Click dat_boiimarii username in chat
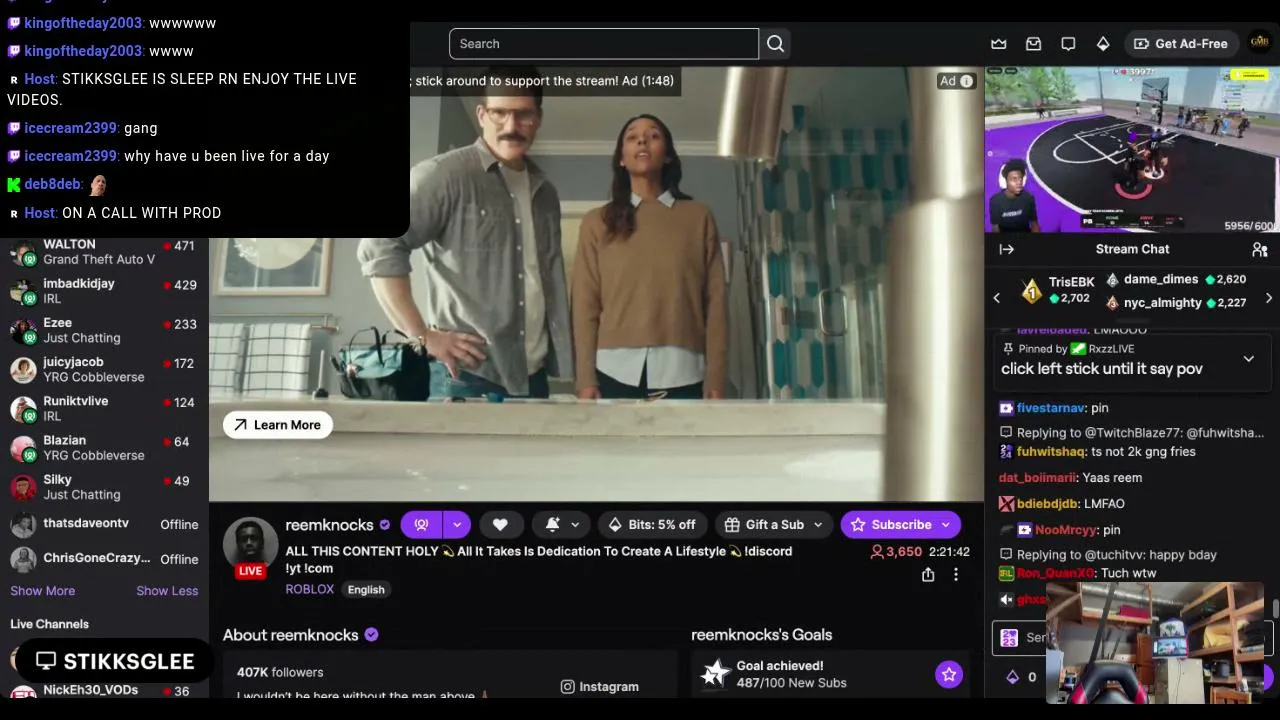Image resolution: width=1280 pixels, height=720 pixels. pos(1037,478)
